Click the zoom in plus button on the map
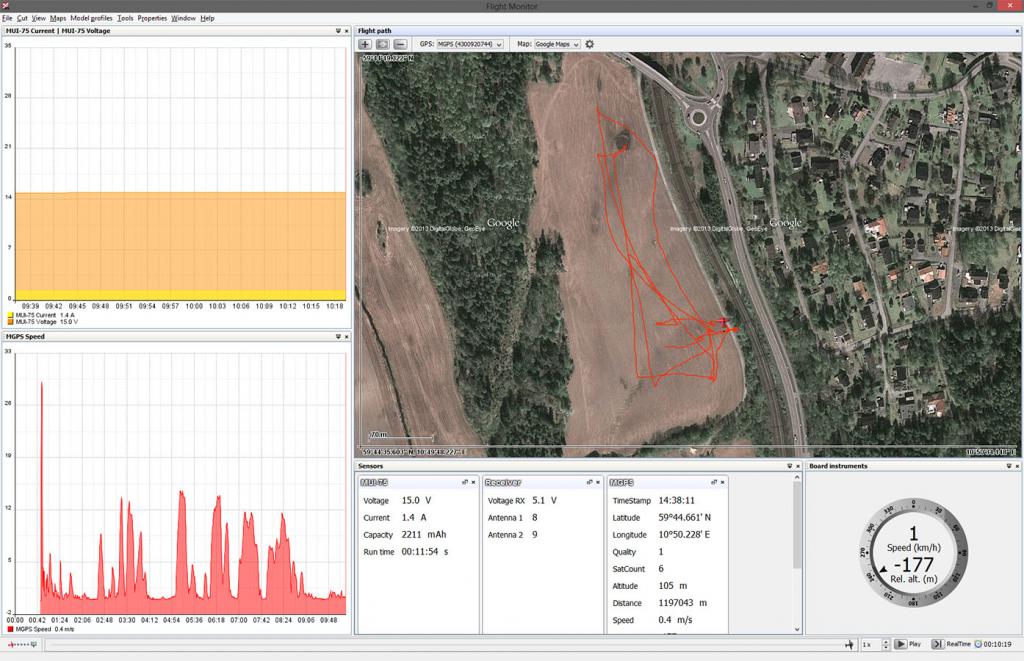 coord(365,44)
